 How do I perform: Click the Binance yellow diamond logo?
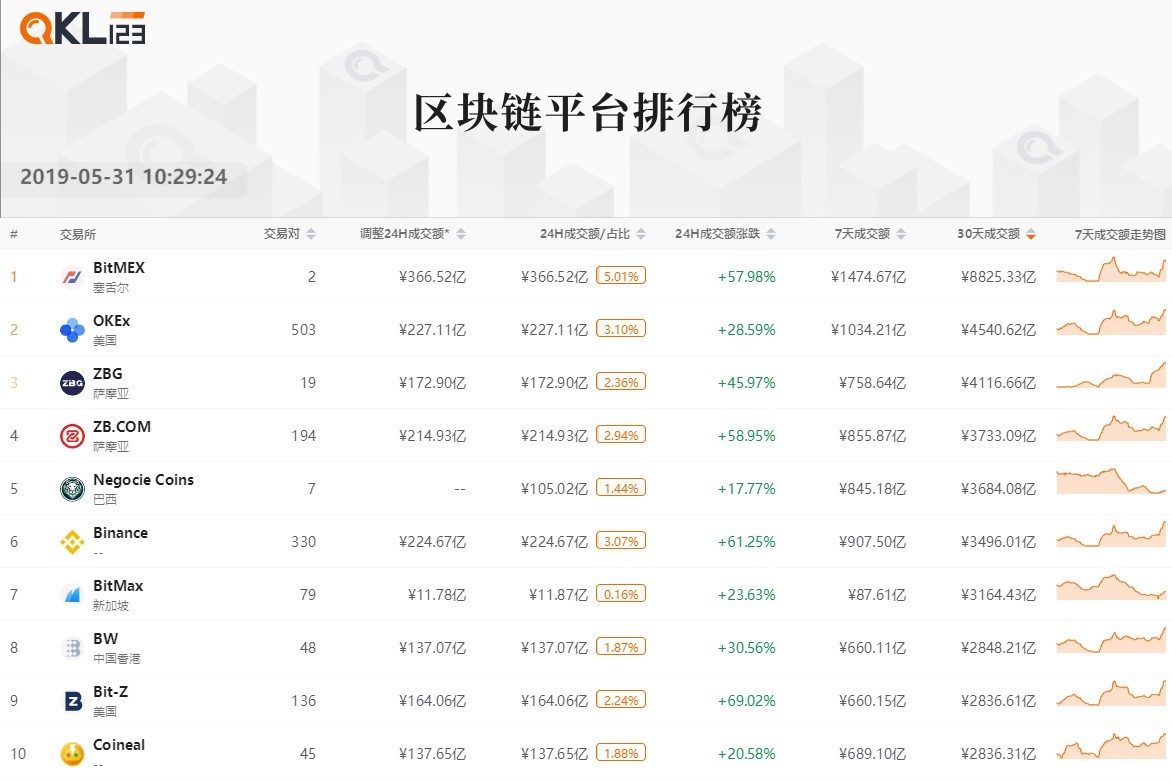point(72,543)
